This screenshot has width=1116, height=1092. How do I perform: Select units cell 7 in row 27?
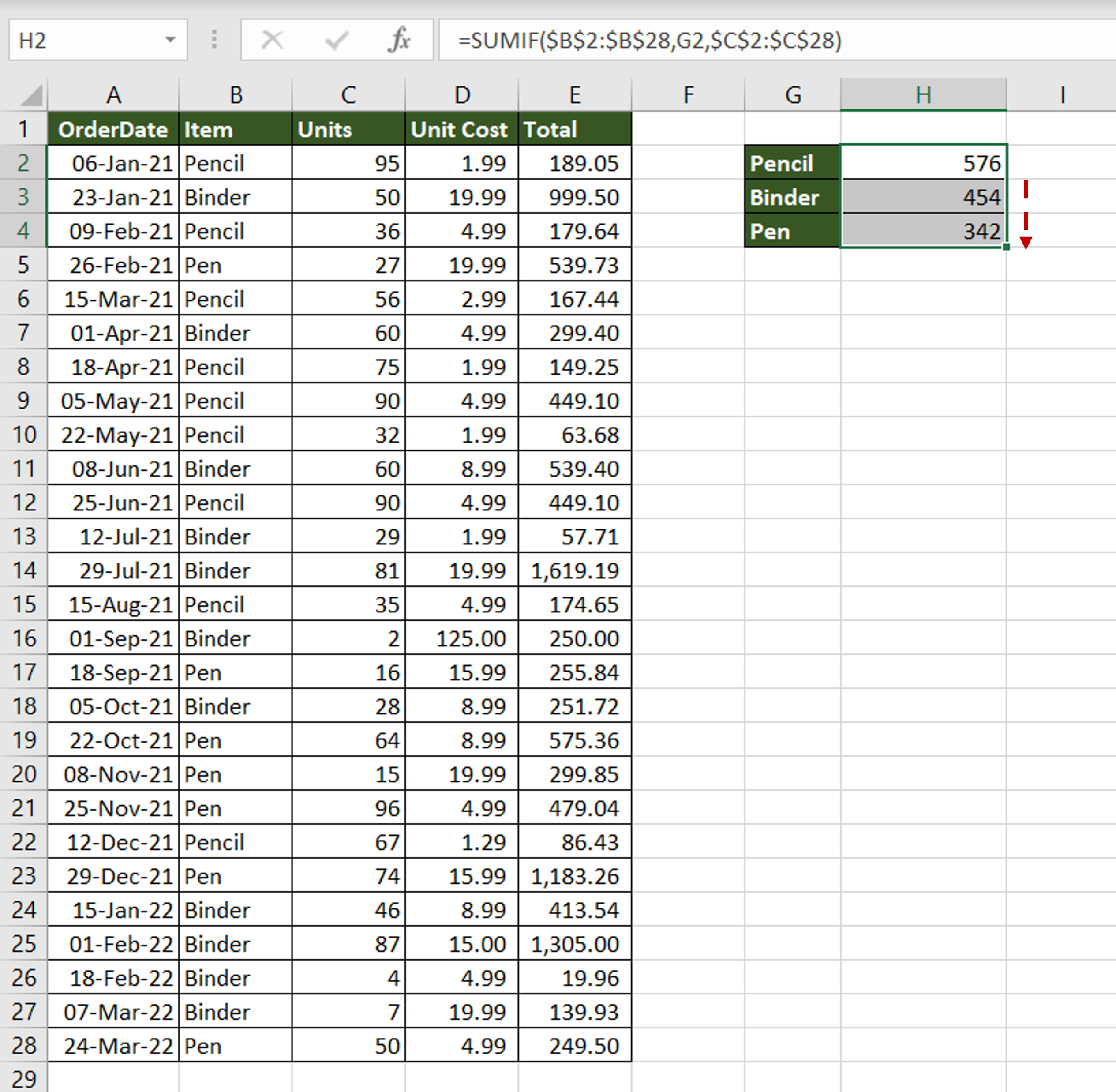click(348, 1011)
